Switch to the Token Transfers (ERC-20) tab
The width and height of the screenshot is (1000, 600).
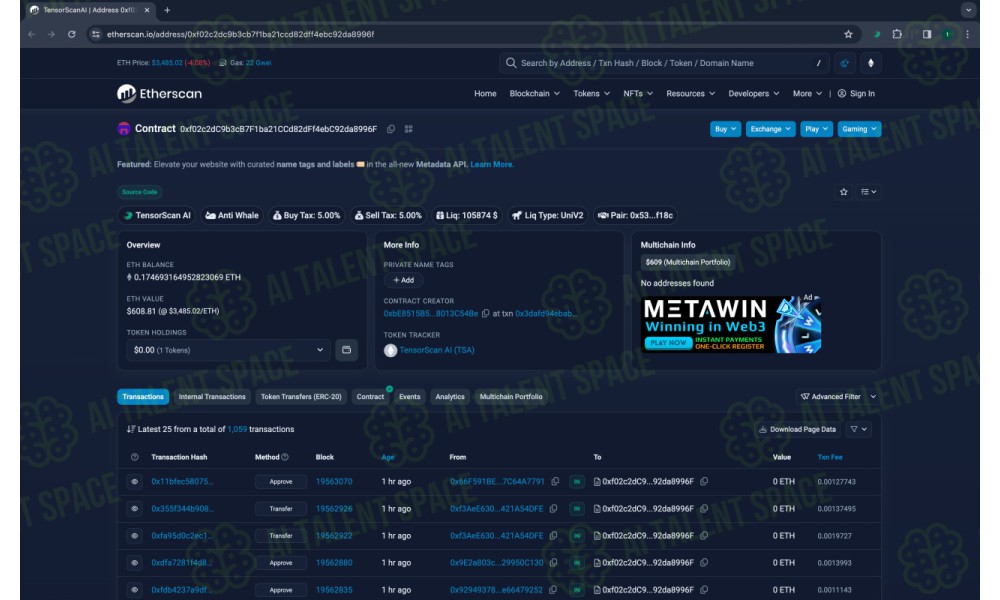pyautogui.click(x=301, y=397)
